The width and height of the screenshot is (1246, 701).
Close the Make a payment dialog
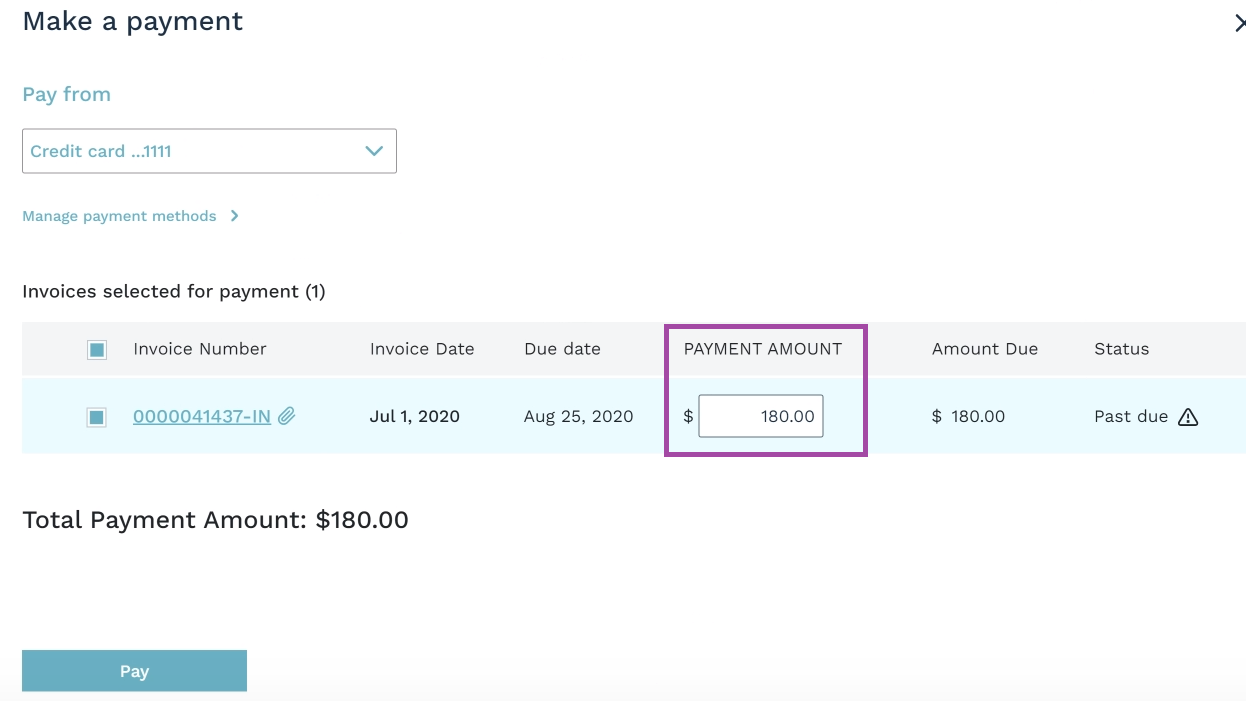pos(1239,23)
